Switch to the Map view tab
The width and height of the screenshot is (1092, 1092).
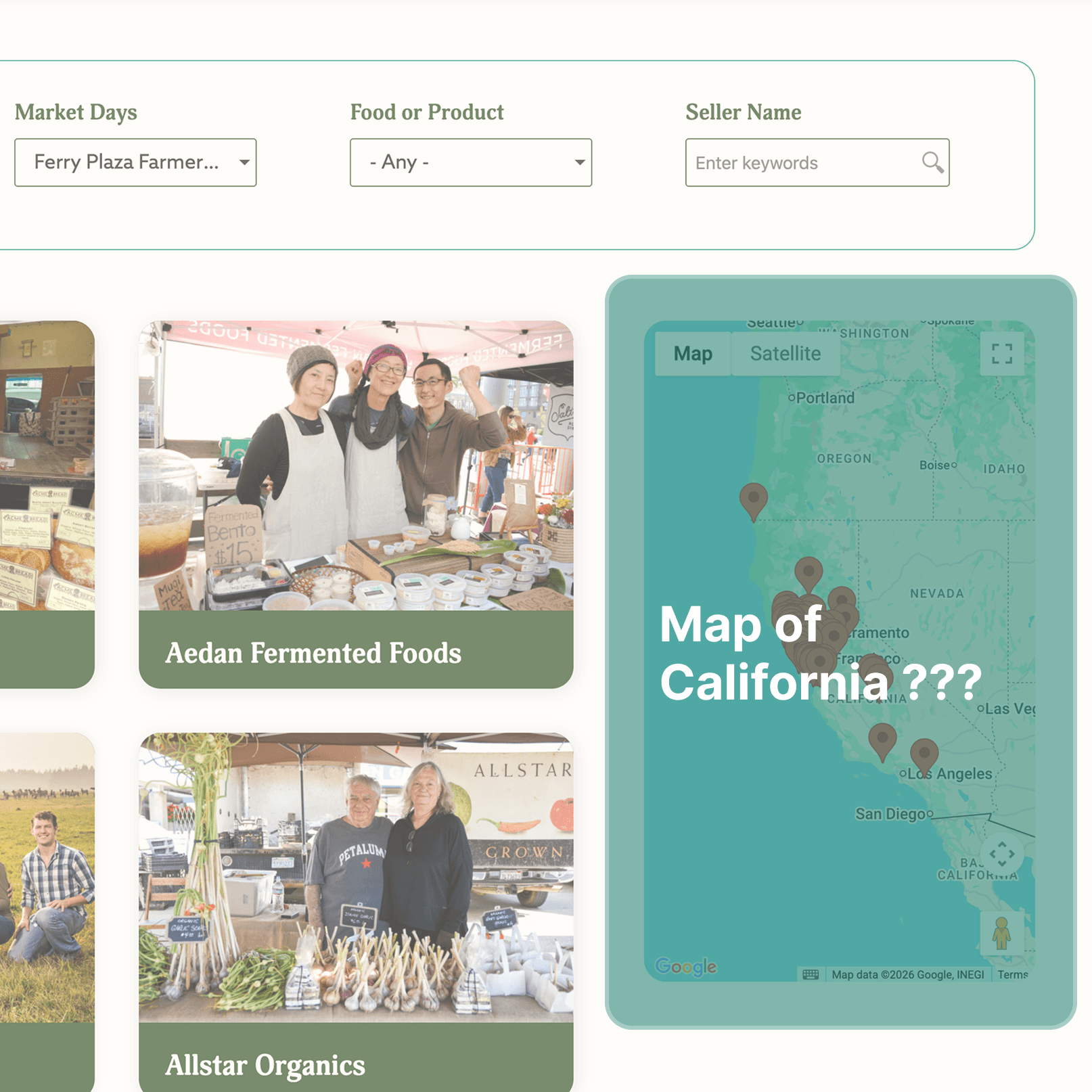(693, 353)
